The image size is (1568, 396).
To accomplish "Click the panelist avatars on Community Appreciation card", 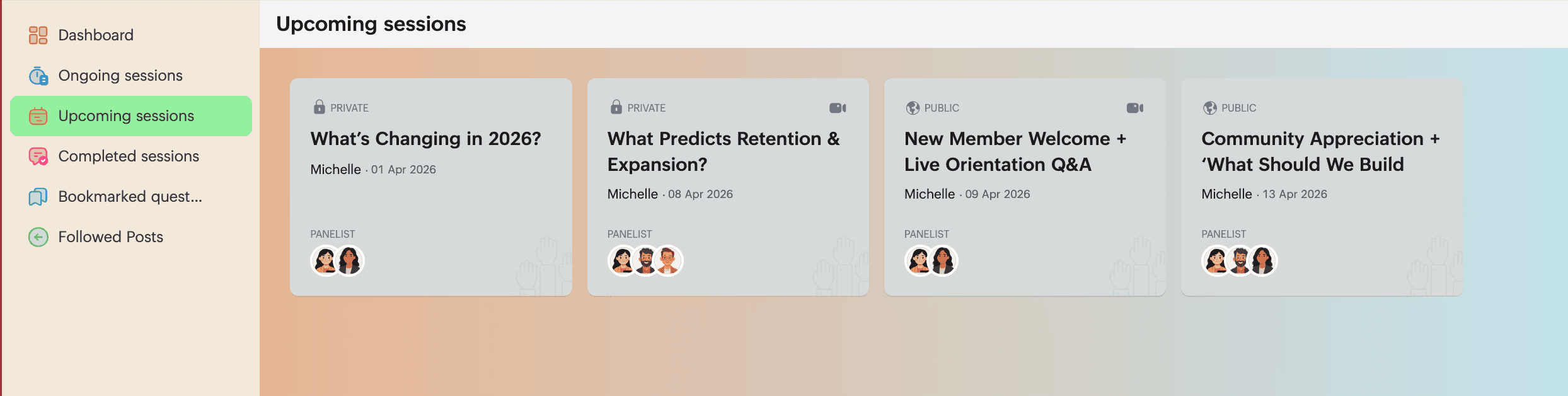I will [x=1239, y=260].
